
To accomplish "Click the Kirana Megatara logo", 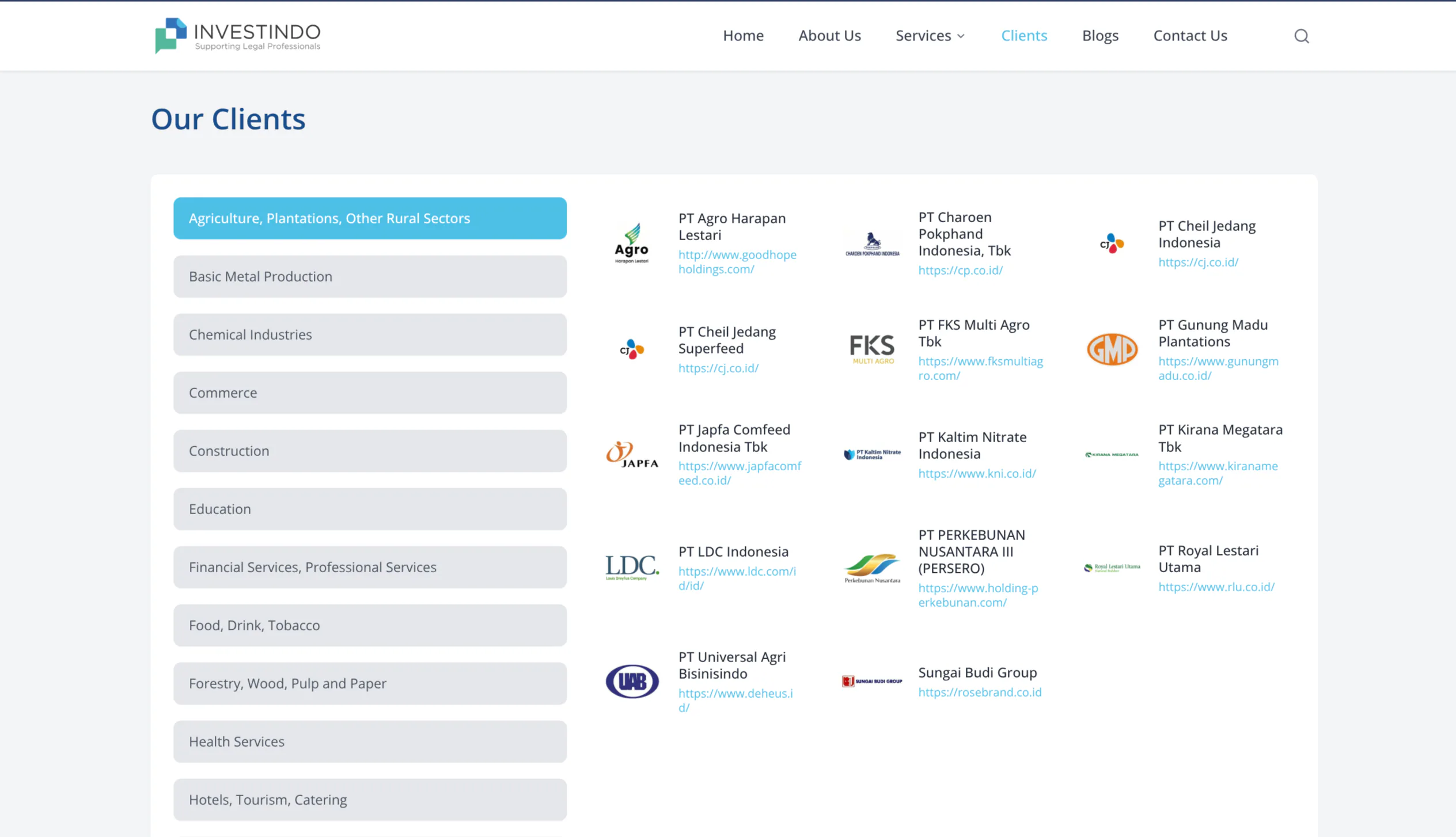I will click(1112, 454).
